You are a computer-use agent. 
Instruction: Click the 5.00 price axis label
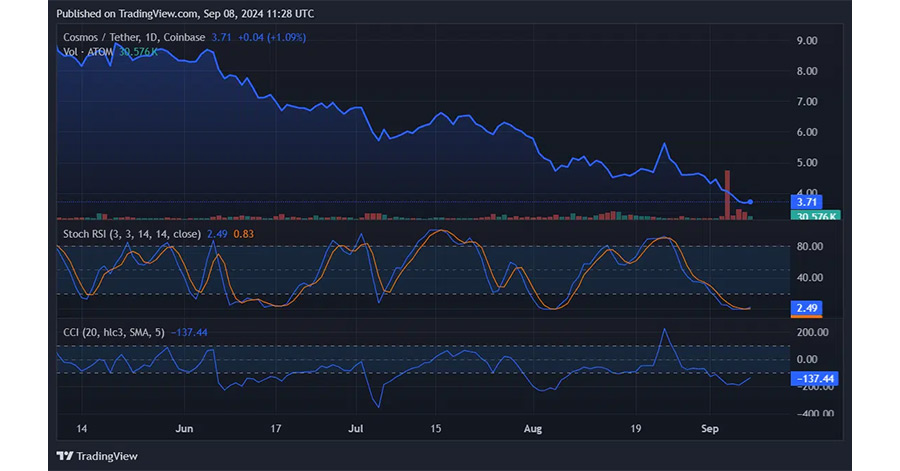(807, 162)
